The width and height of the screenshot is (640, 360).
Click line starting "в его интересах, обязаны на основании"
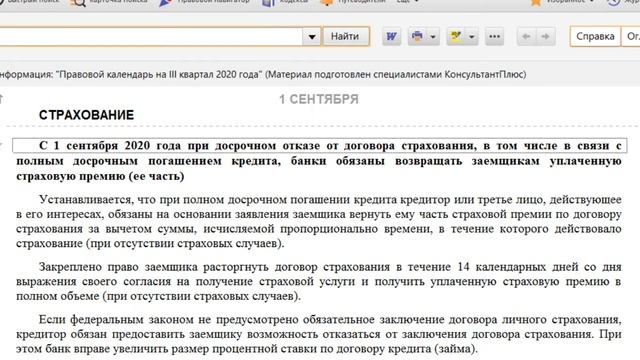pos(319,214)
